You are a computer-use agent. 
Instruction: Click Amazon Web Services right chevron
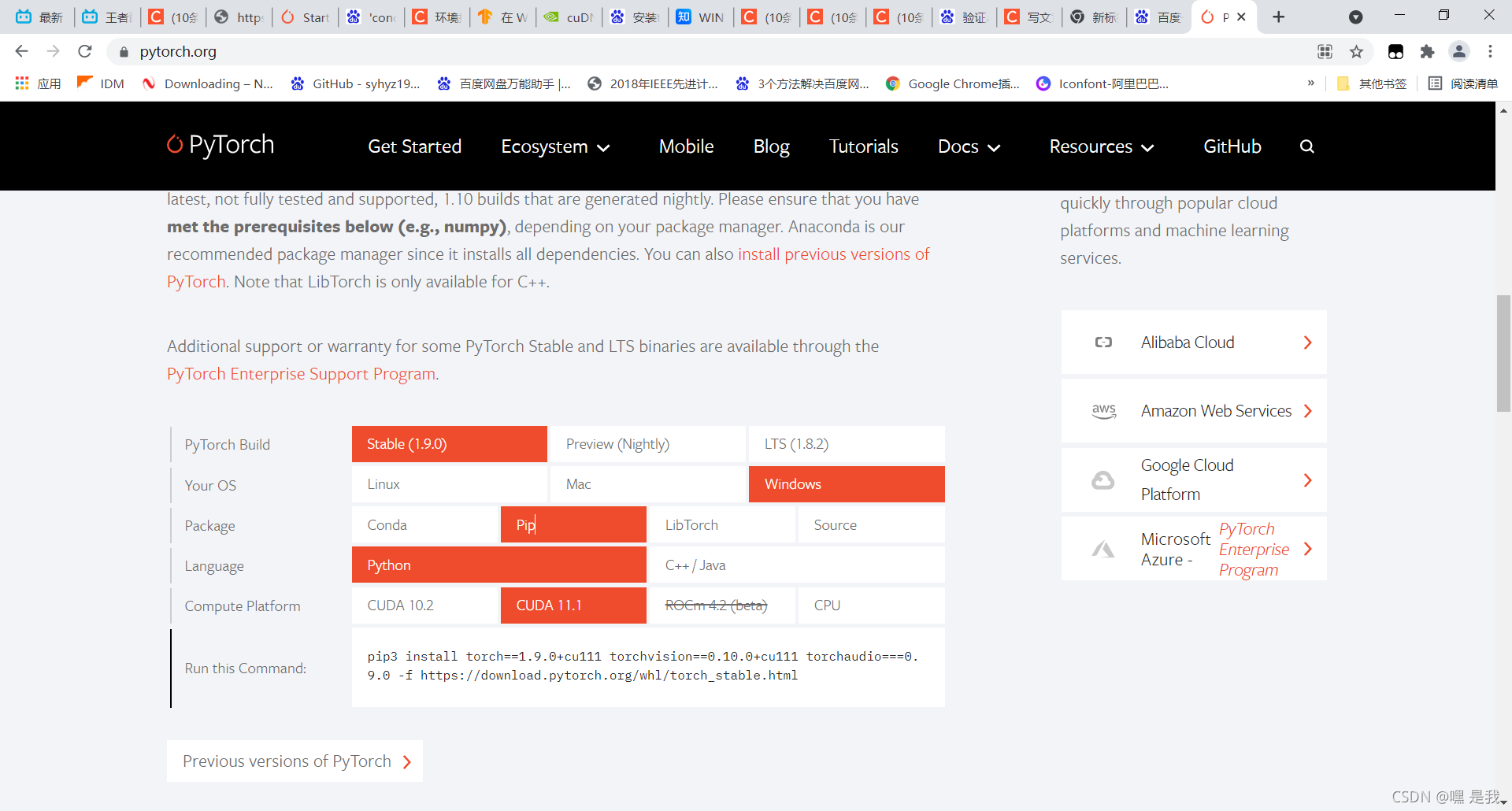coord(1307,411)
